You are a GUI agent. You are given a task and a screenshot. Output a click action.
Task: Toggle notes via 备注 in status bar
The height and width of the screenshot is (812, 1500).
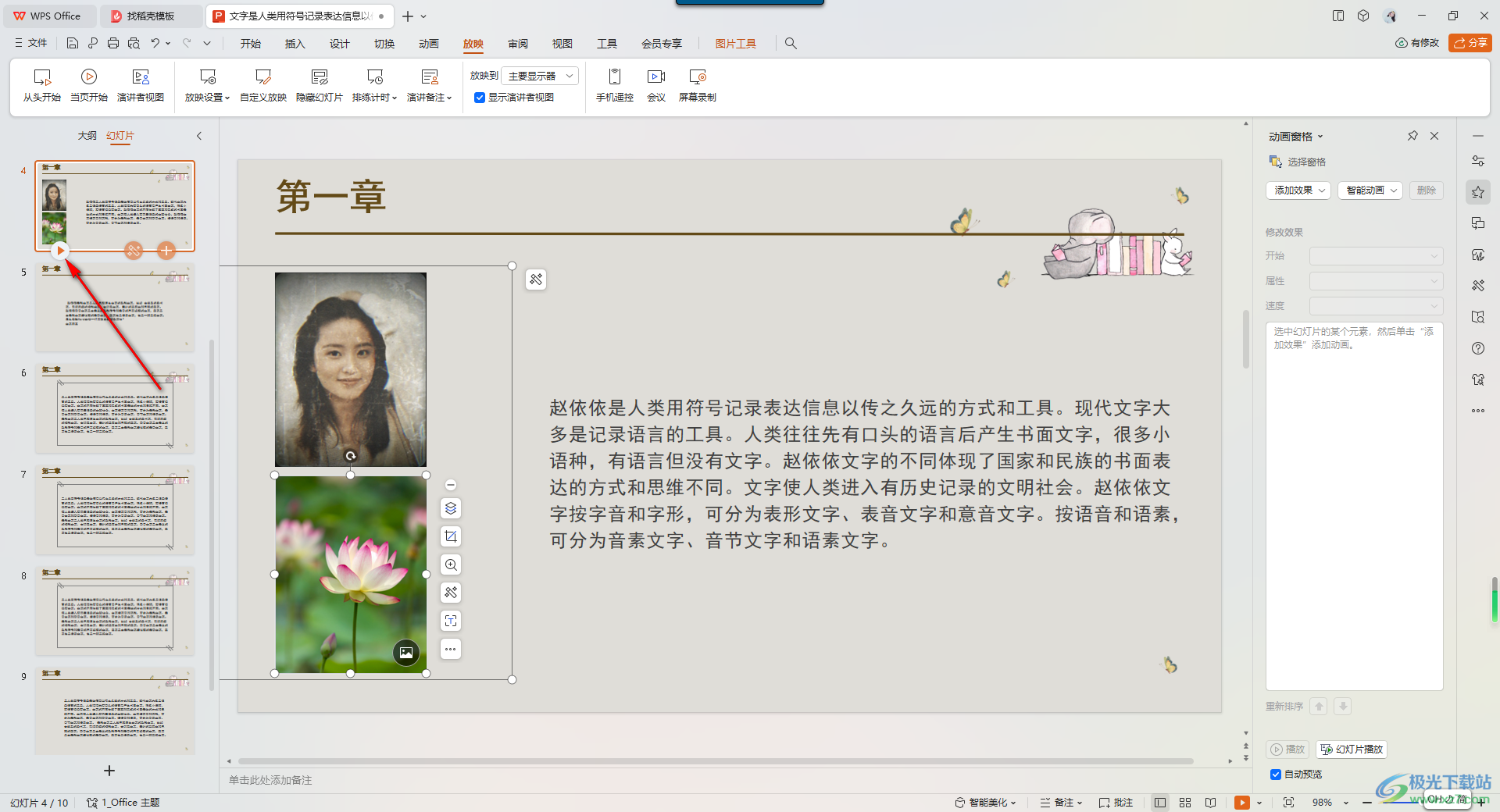tap(1061, 803)
